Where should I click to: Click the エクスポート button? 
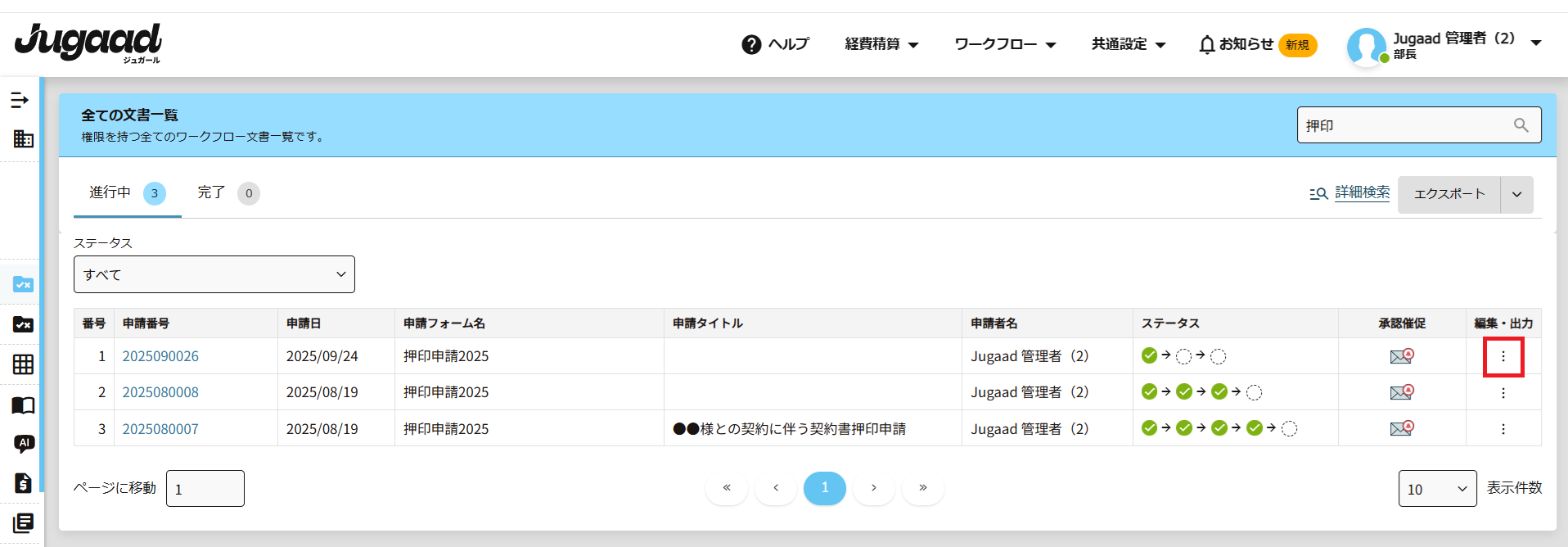pyautogui.click(x=1449, y=194)
